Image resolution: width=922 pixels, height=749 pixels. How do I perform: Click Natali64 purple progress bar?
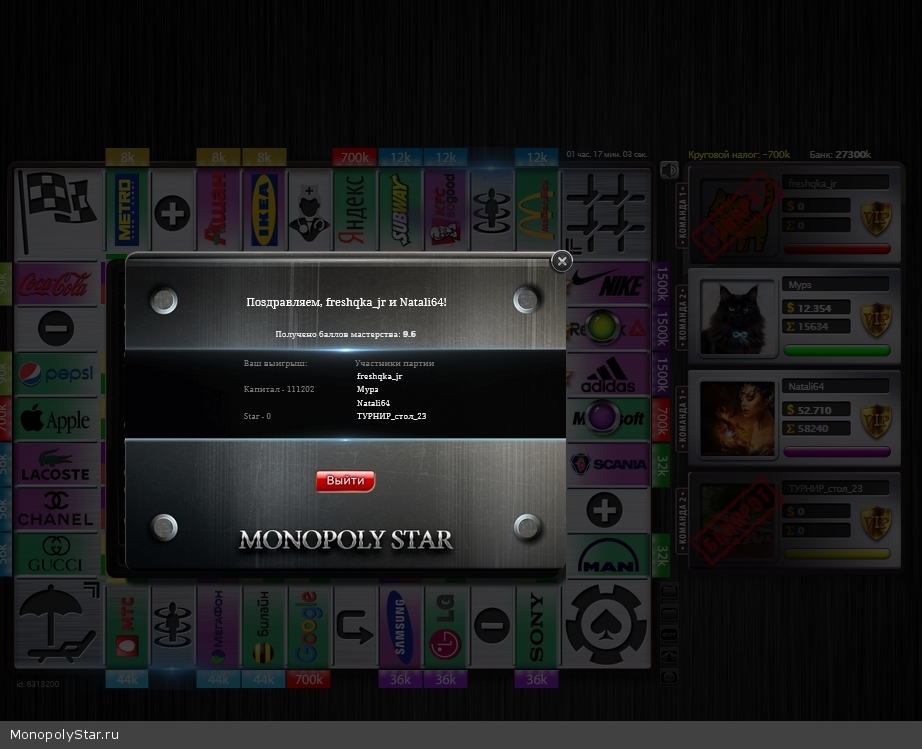(x=836, y=452)
